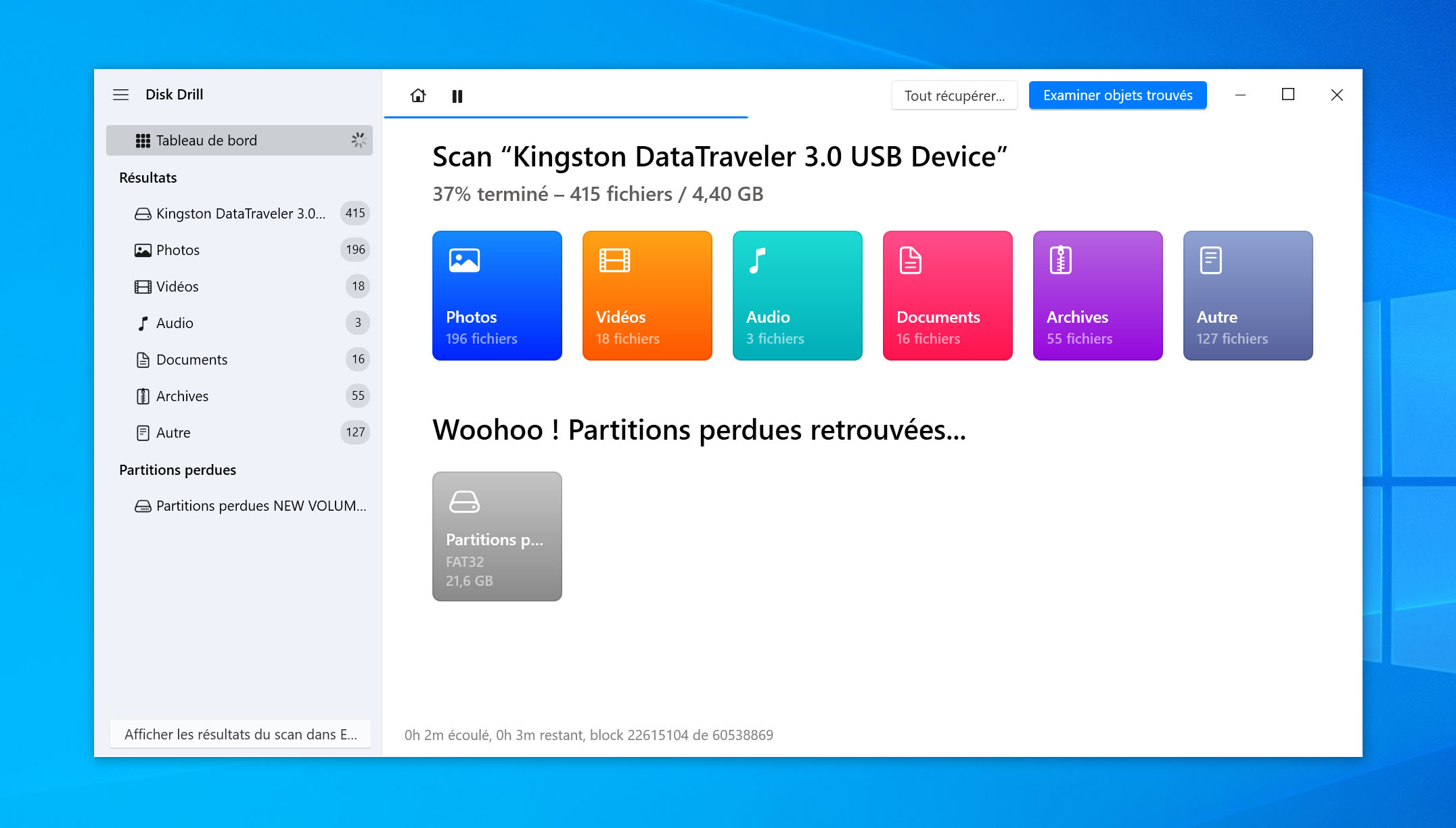This screenshot has width=1456, height=828.
Task: Open Audio results in sidebar
Action: pos(240,323)
